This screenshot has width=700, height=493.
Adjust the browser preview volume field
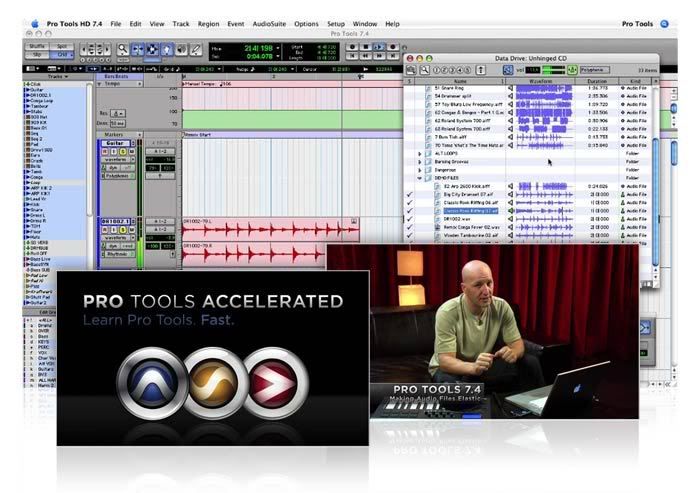click(532, 70)
